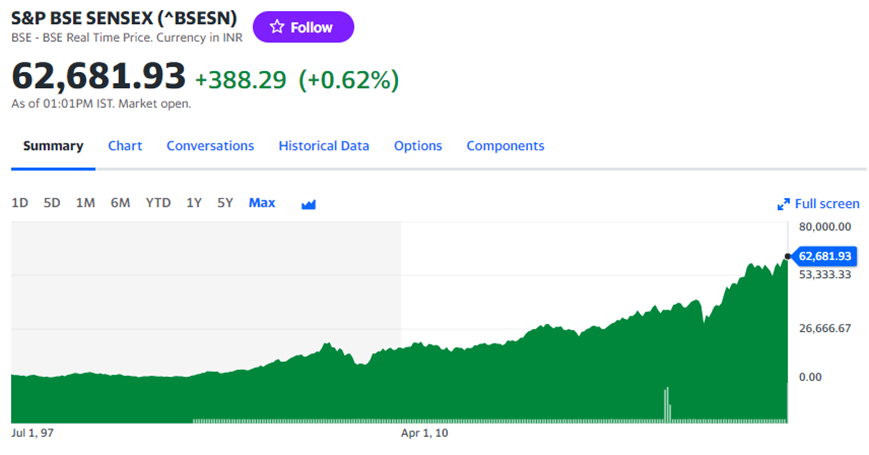Open the Components tab
This screenshot has width=869, height=455.
505,146
